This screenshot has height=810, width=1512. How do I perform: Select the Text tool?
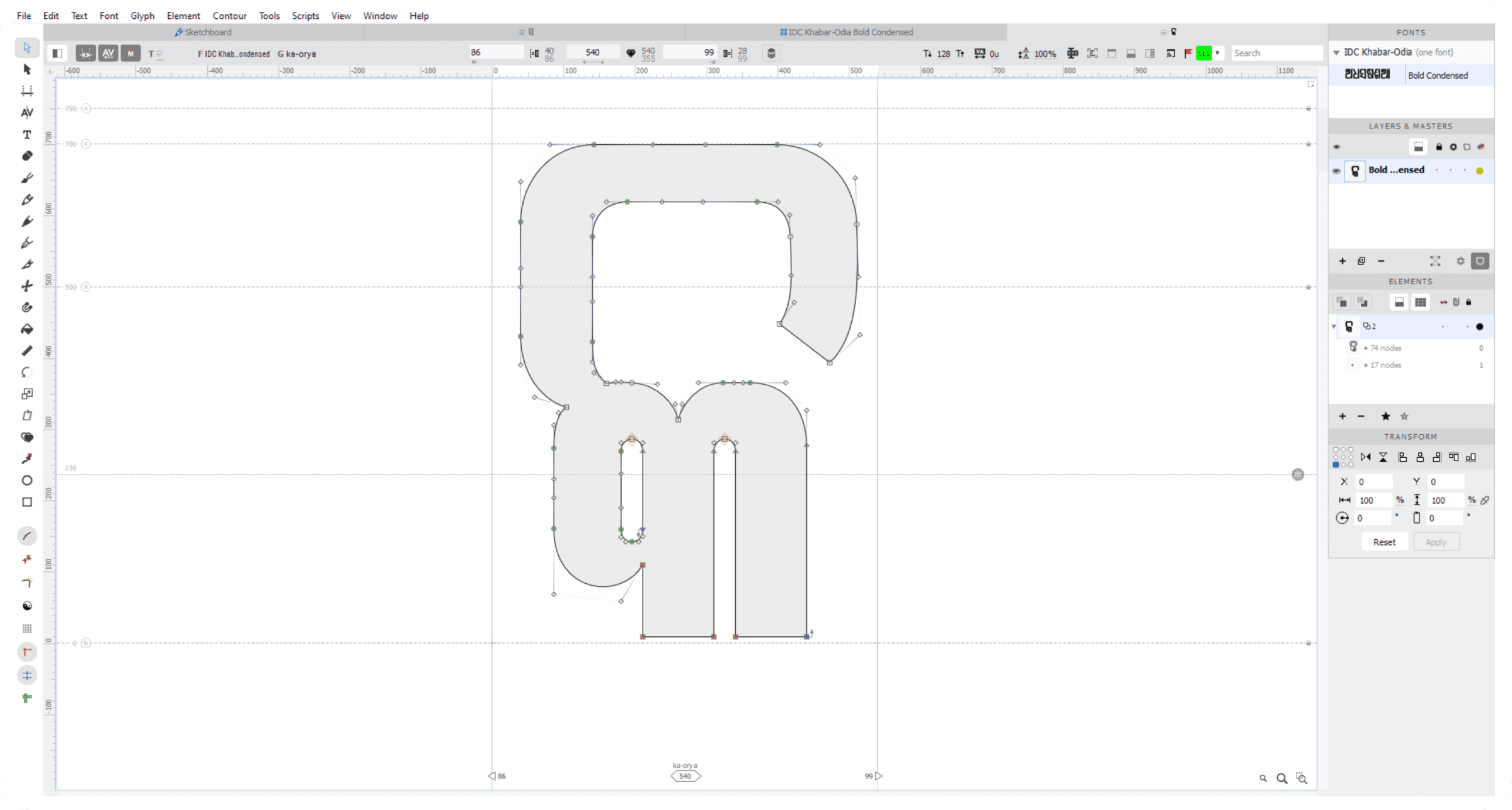(26, 134)
